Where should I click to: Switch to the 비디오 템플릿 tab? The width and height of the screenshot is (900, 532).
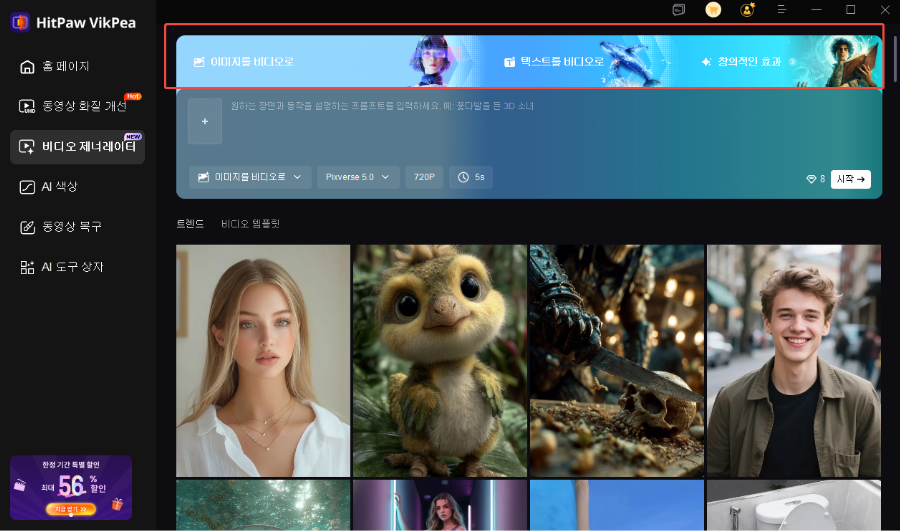point(250,224)
